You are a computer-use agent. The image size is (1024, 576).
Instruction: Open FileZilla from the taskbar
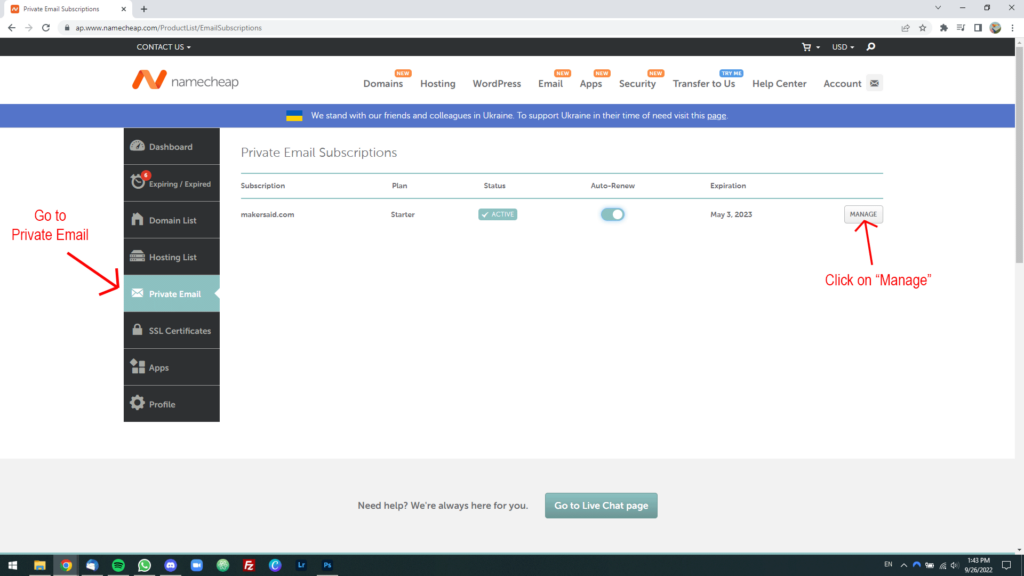[249, 565]
